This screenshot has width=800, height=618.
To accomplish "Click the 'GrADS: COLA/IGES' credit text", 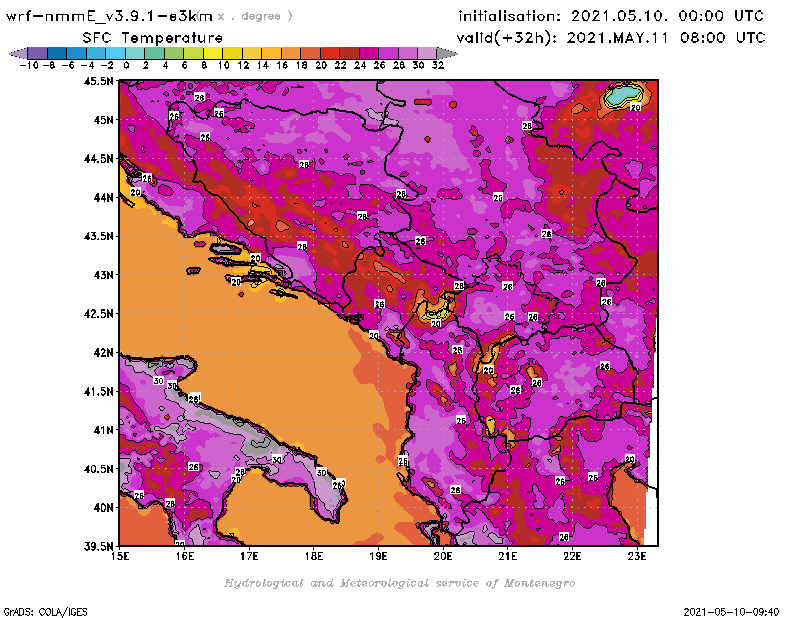I will tap(45, 611).
